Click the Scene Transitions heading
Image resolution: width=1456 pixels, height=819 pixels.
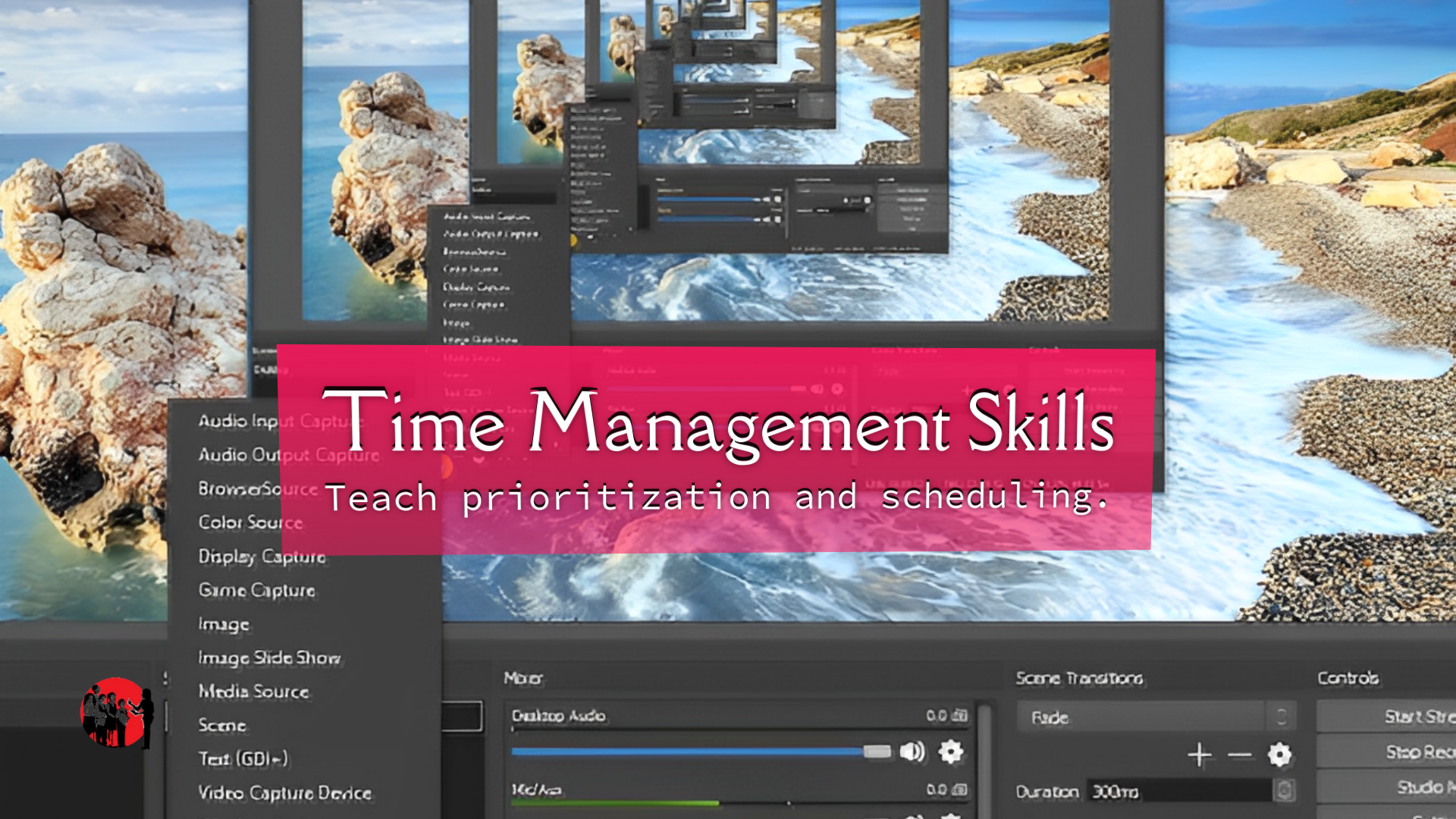(x=1079, y=678)
